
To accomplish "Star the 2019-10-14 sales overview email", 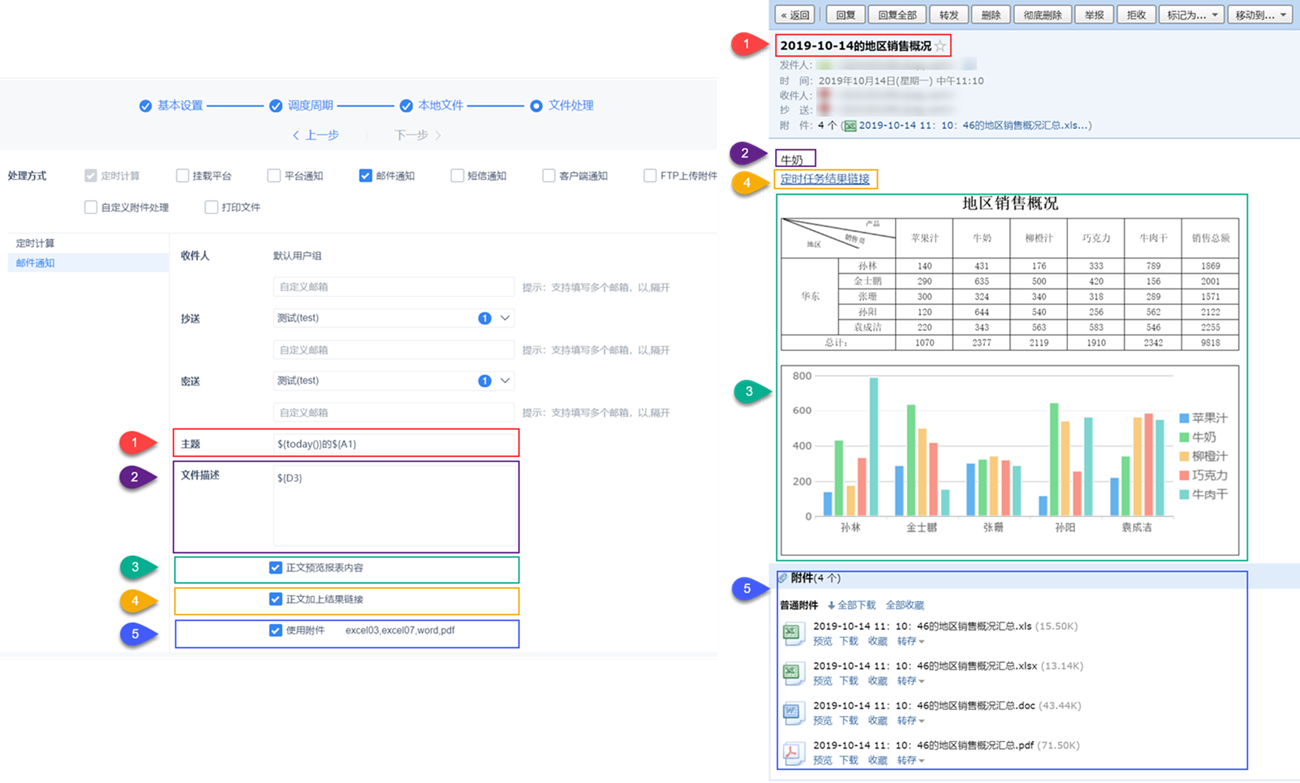I will 940,47.
